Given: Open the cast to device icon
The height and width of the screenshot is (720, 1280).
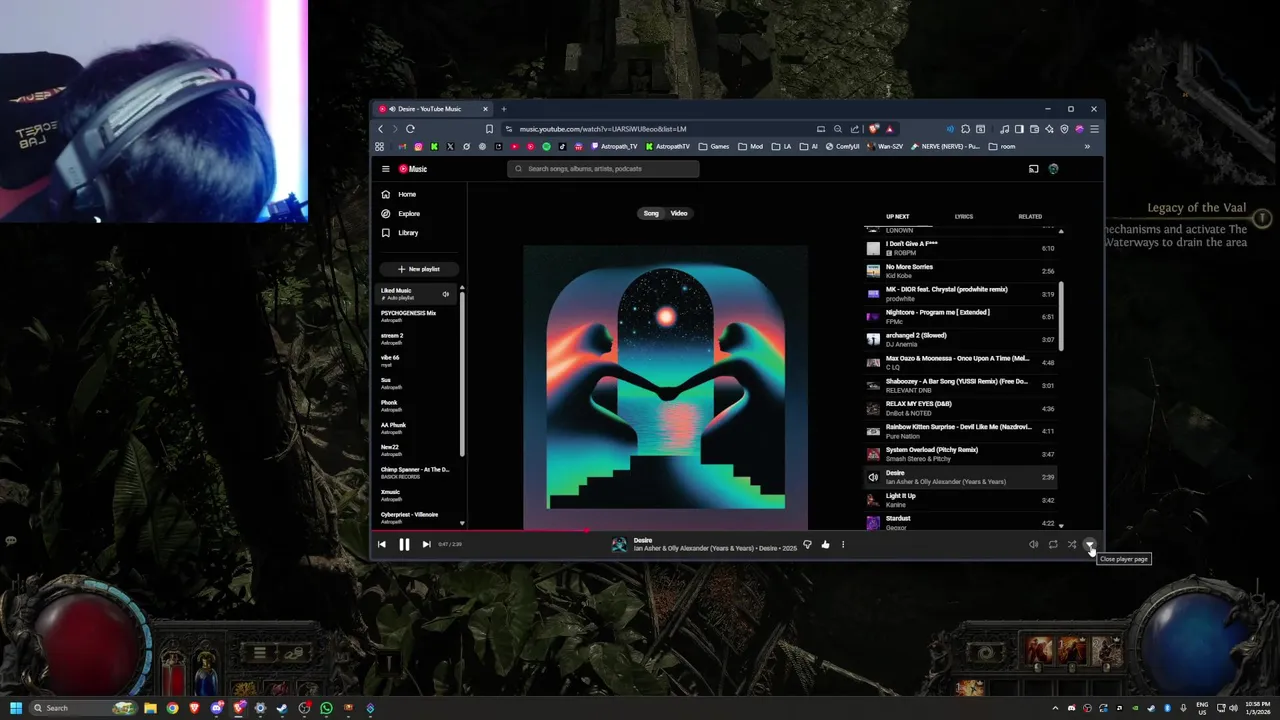Looking at the screenshot, I should tap(1033, 169).
